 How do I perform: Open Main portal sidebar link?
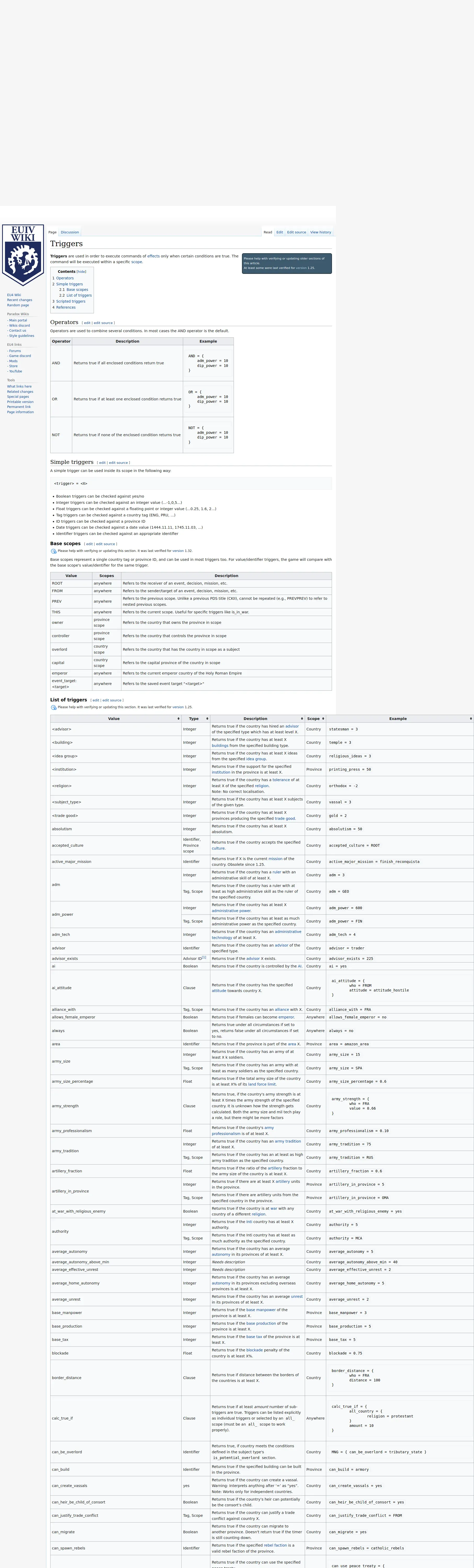[x=18, y=320]
